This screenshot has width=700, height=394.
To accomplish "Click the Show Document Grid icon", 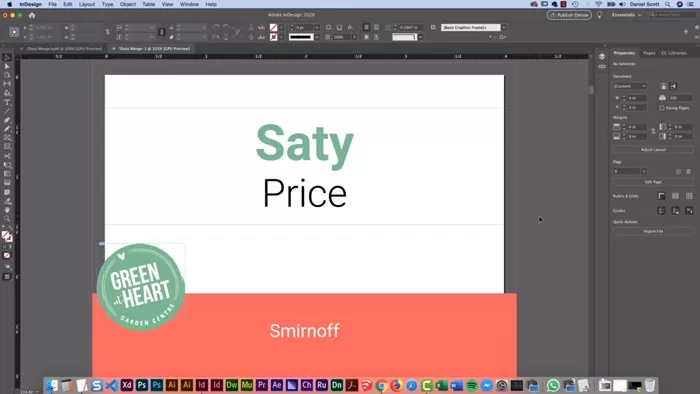I will pyautogui.click(x=689, y=196).
